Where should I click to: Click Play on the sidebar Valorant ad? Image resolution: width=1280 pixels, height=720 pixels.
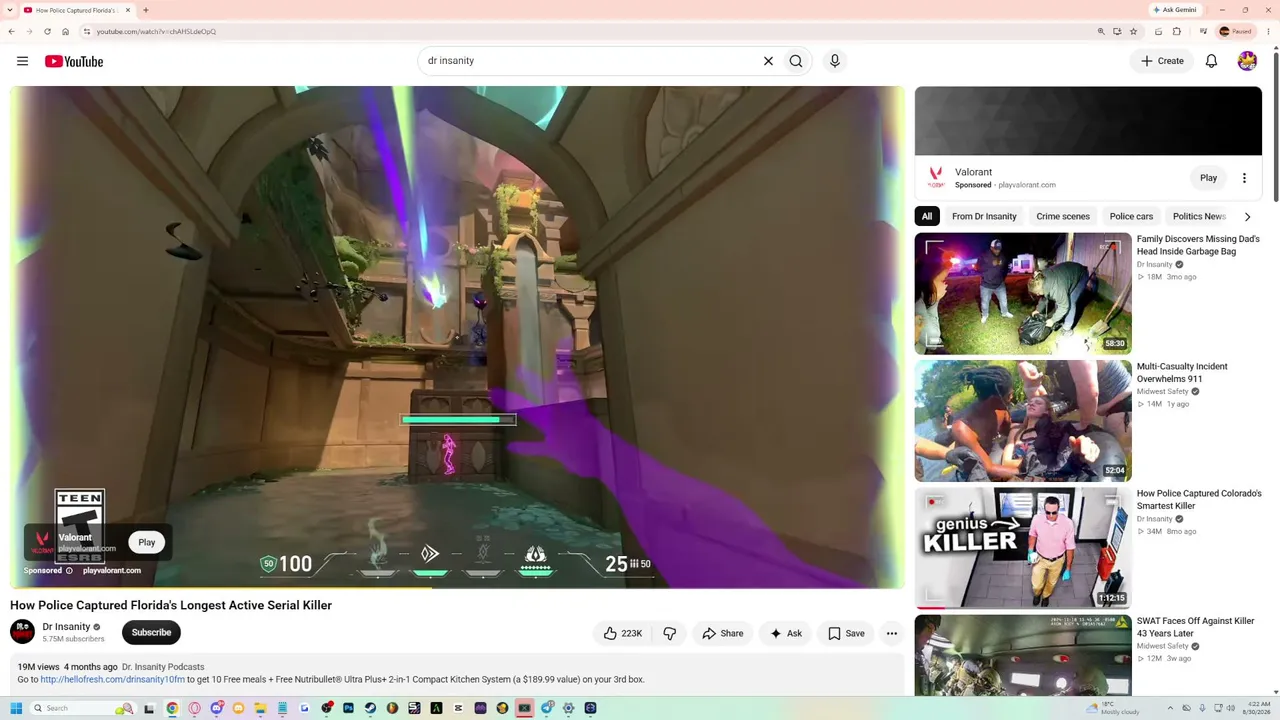(1208, 178)
